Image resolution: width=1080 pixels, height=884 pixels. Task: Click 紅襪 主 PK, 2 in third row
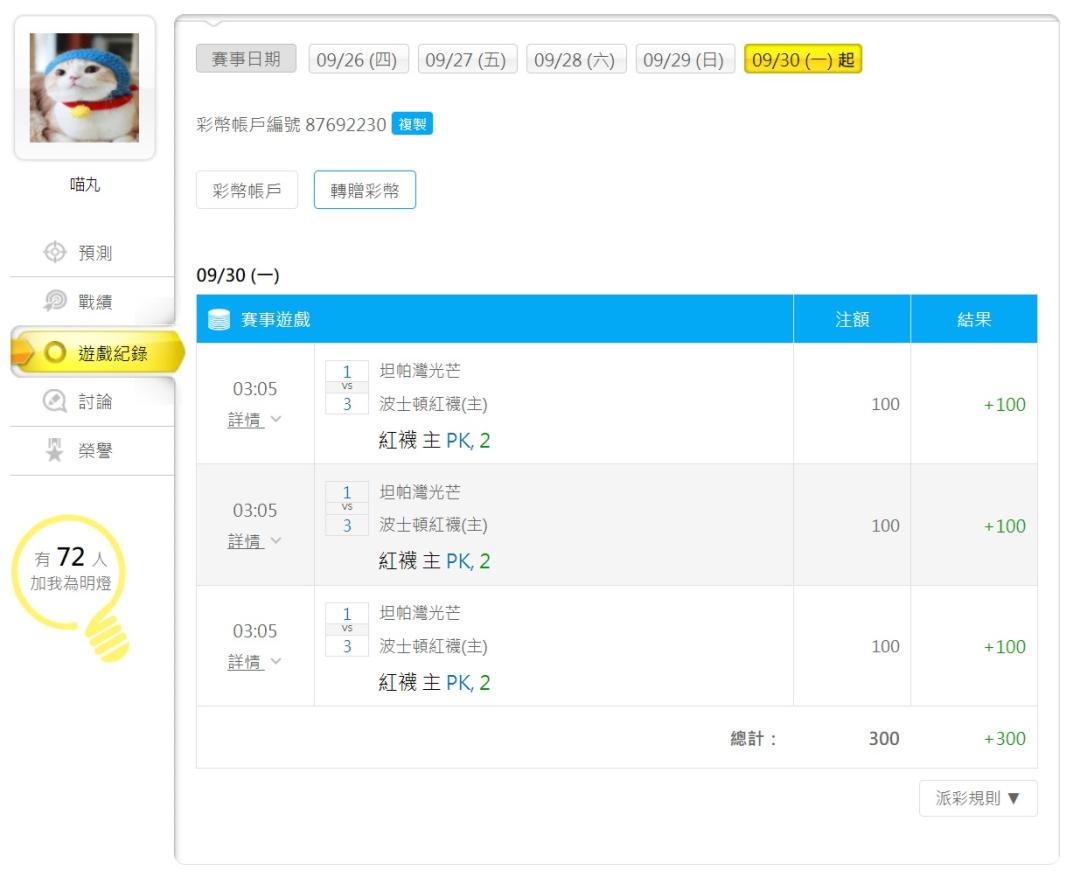[x=434, y=682]
